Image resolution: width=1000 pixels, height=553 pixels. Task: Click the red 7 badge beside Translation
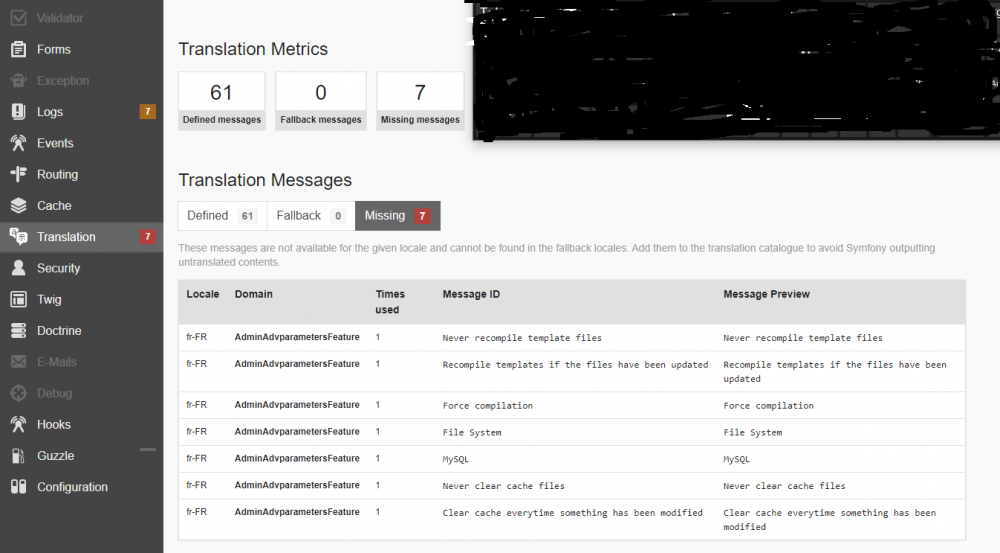click(x=147, y=237)
